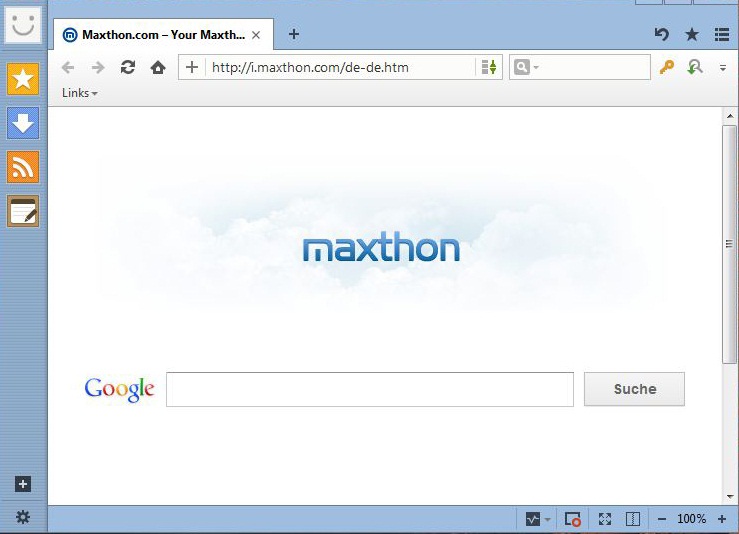Open a new tab with plus button

pos(294,34)
